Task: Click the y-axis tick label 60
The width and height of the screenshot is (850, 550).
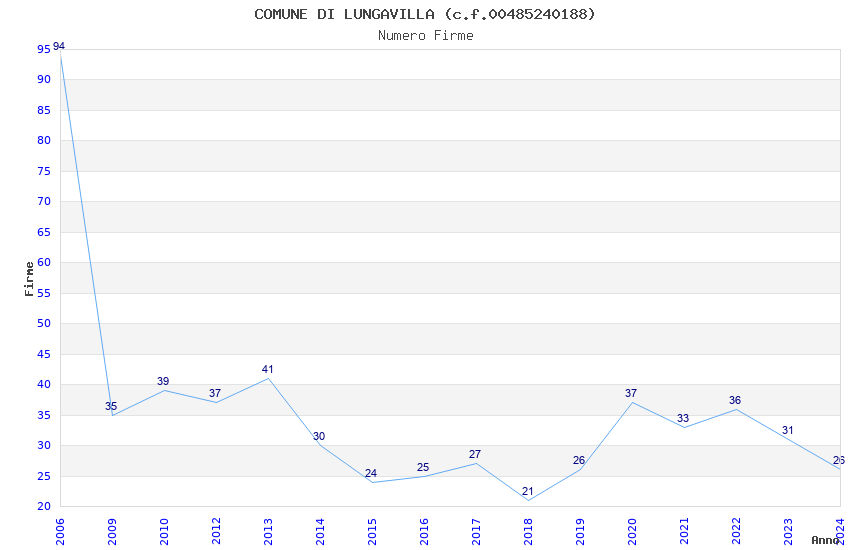Action: (x=44, y=262)
